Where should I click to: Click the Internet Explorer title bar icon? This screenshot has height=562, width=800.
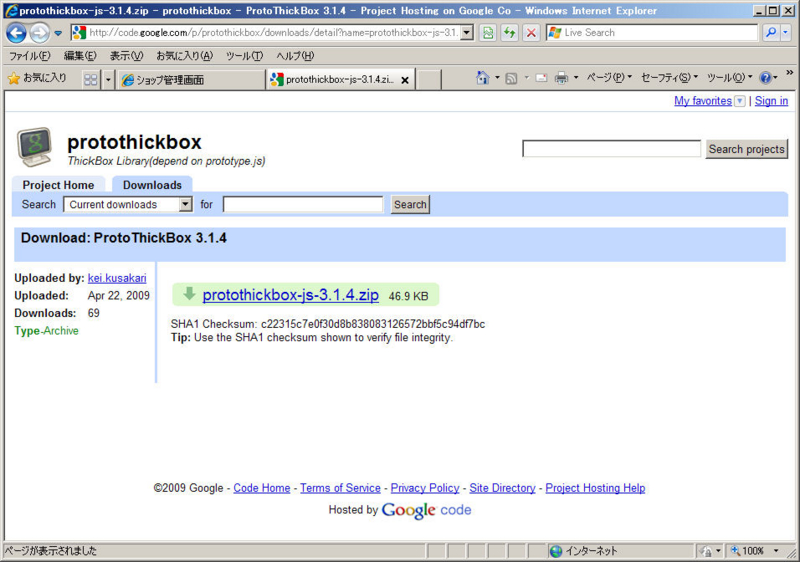[x=11, y=10]
